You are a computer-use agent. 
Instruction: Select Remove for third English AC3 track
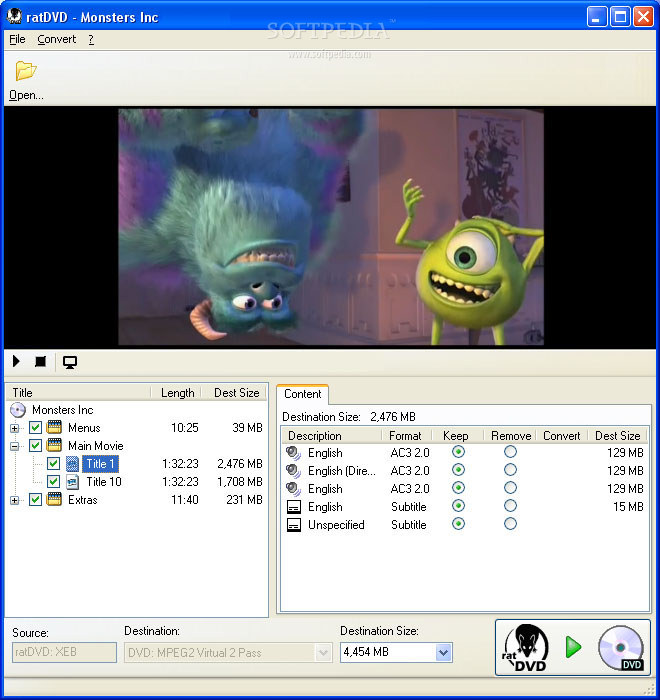(x=510, y=488)
